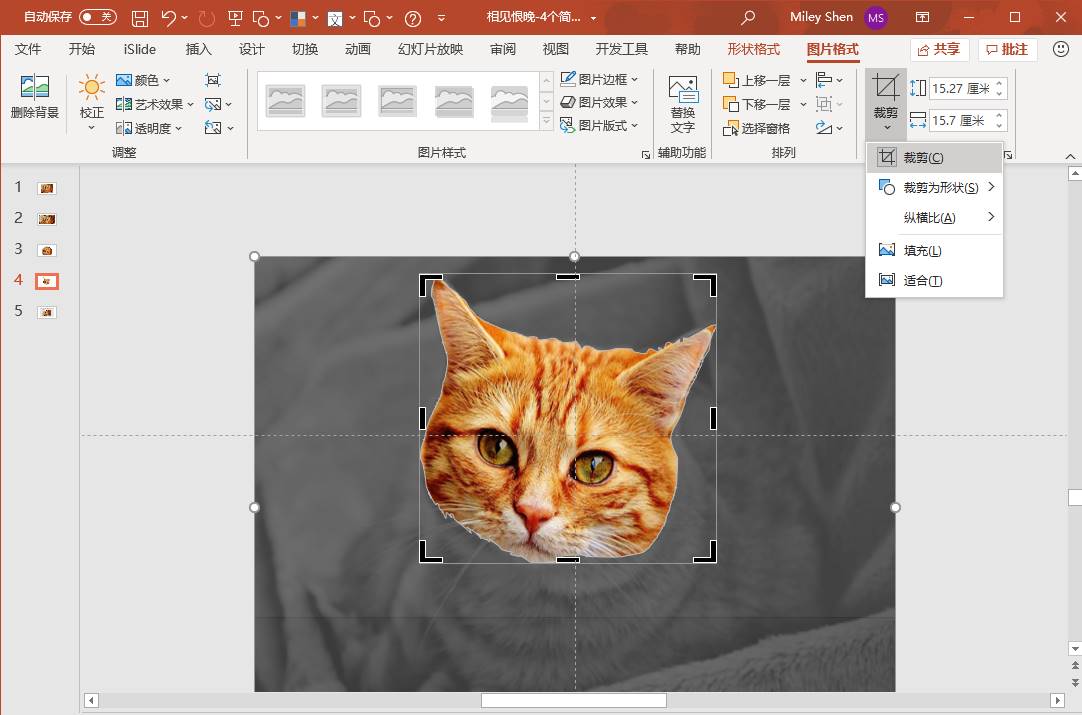This screenshot has height=715, width=1082.
Task: Click the smiley feedback icon
Action: click(1061, 49)
